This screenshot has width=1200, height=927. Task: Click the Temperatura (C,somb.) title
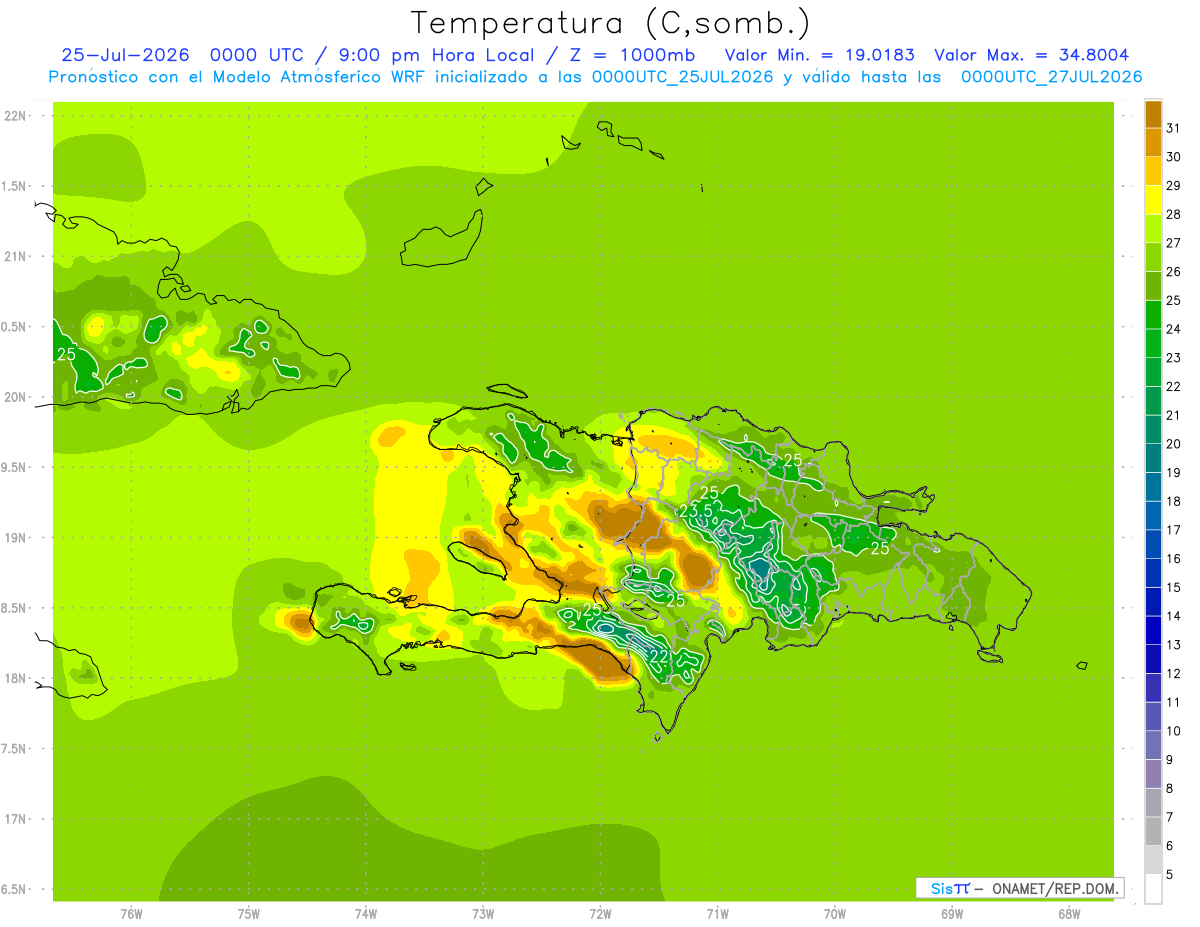tap(611, 23)
